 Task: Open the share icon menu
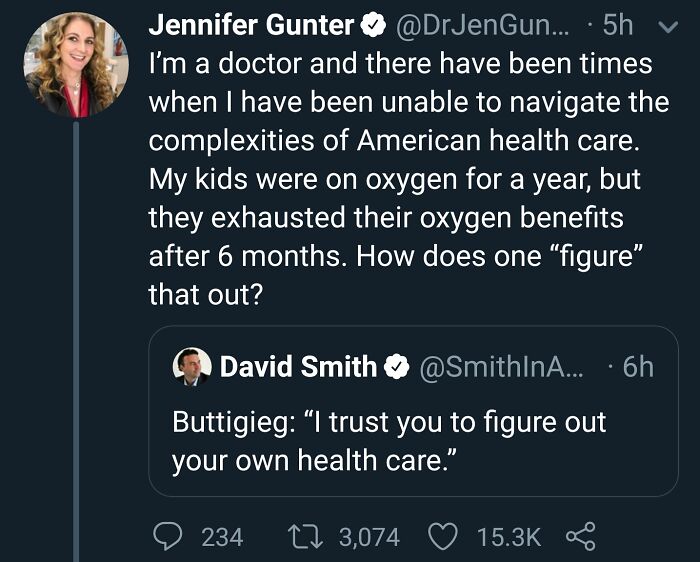(581, 537)
